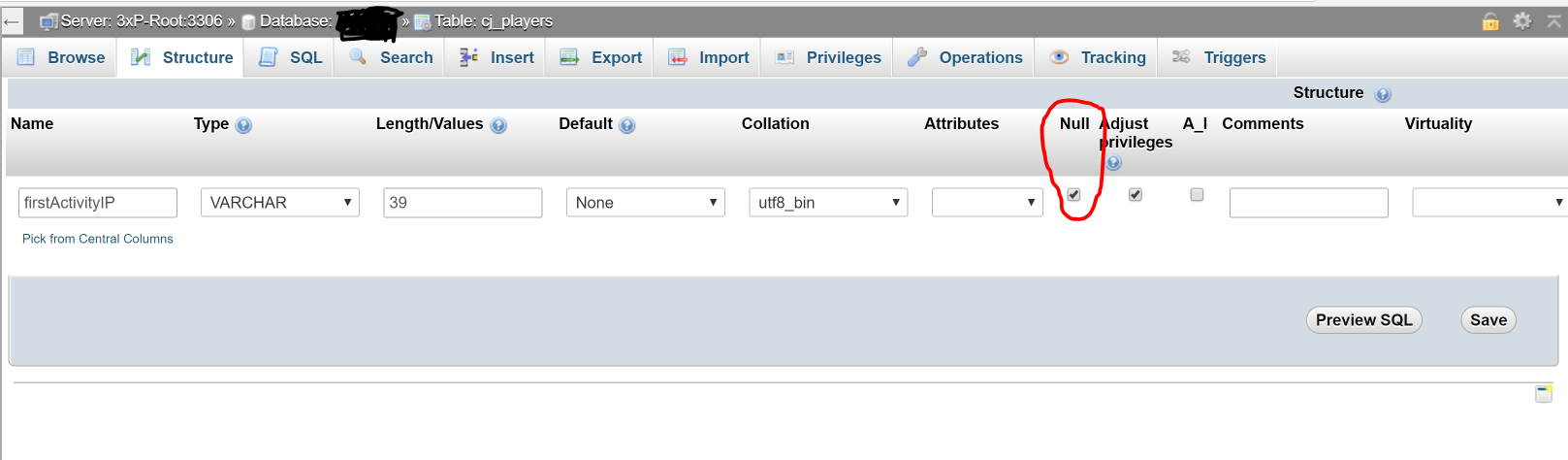Image resolution: width=1568 pixels, height=460 pixels.
Task: Click the Type help question-mark icon
Action: pos(243,125)
